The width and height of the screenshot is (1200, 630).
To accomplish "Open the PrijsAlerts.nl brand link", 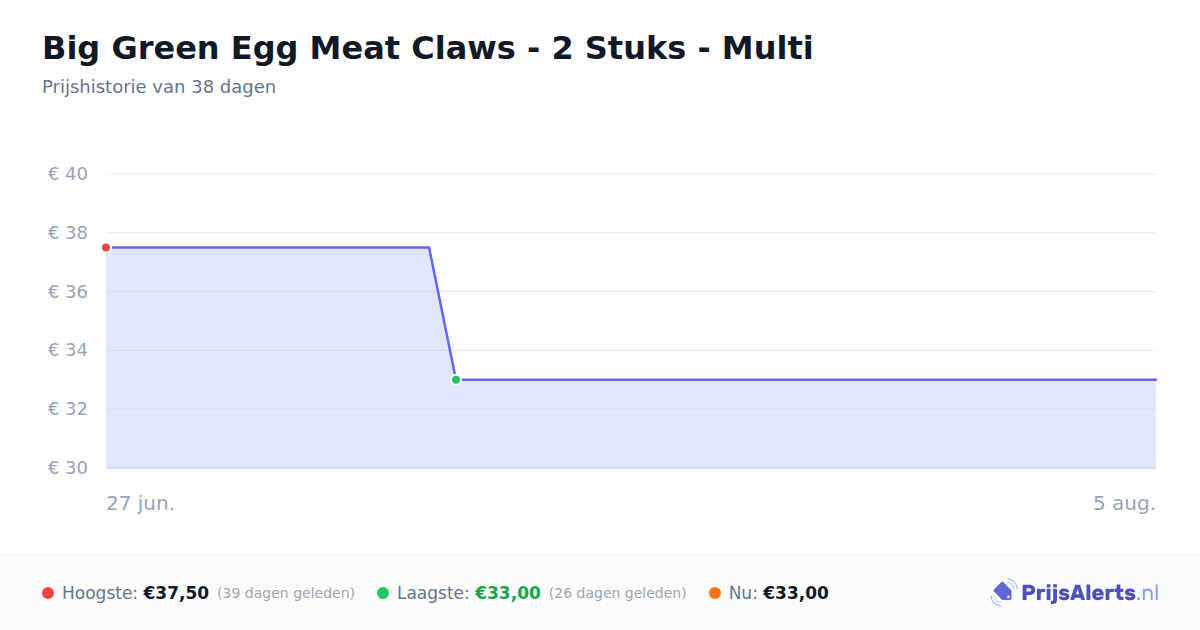I will click(x=1075, y=593).
